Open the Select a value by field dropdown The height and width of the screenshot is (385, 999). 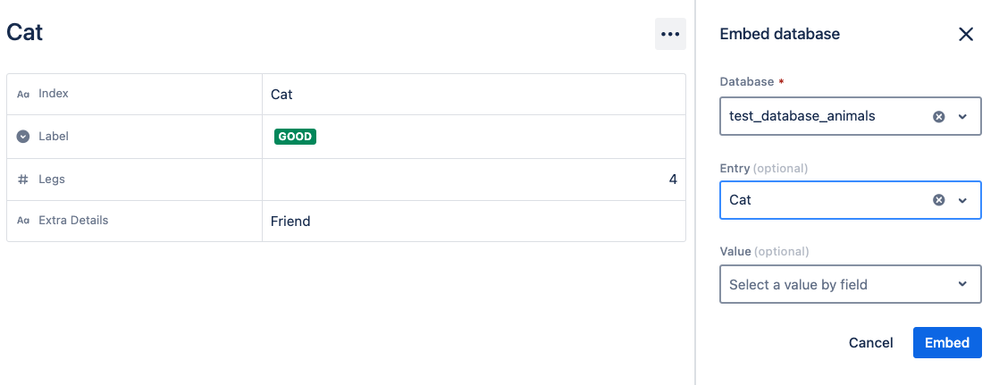tap(851, 284)
